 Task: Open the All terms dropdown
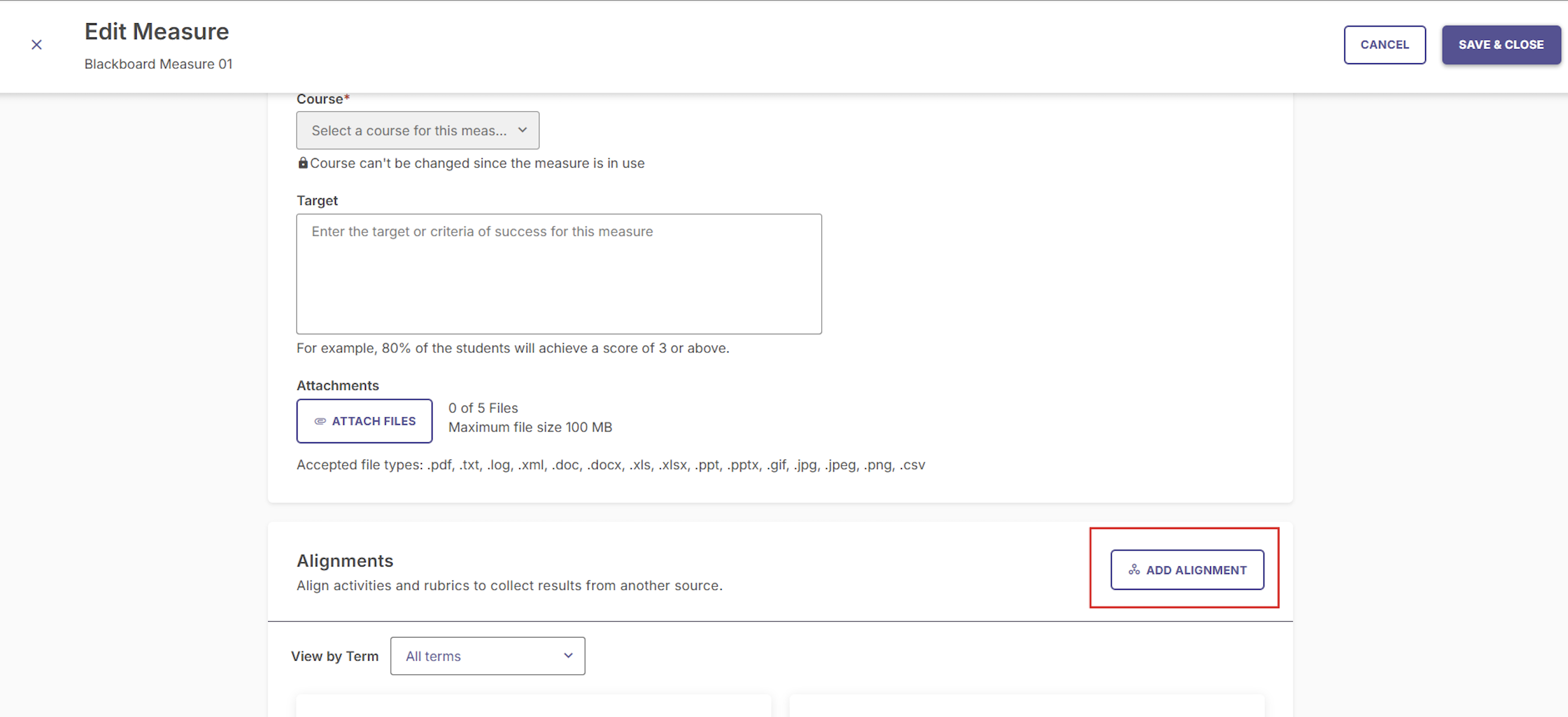pos(487,655)
